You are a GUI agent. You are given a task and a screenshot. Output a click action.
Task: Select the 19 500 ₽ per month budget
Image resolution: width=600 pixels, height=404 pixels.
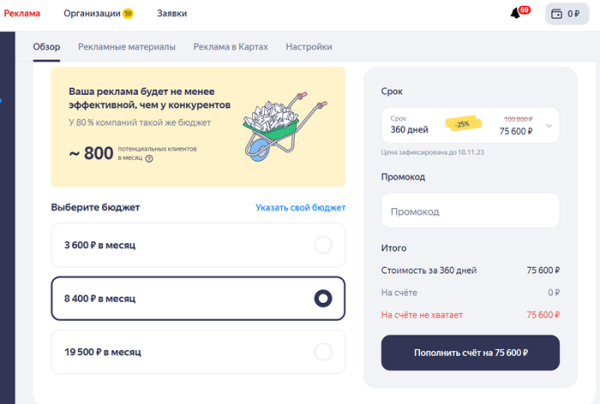pos(322,352)
